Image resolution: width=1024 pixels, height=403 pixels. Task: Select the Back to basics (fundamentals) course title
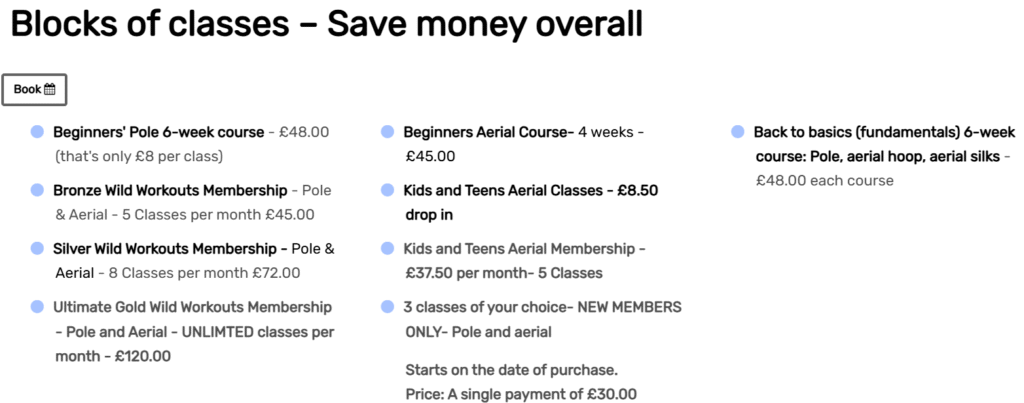(x=885, y=144)
